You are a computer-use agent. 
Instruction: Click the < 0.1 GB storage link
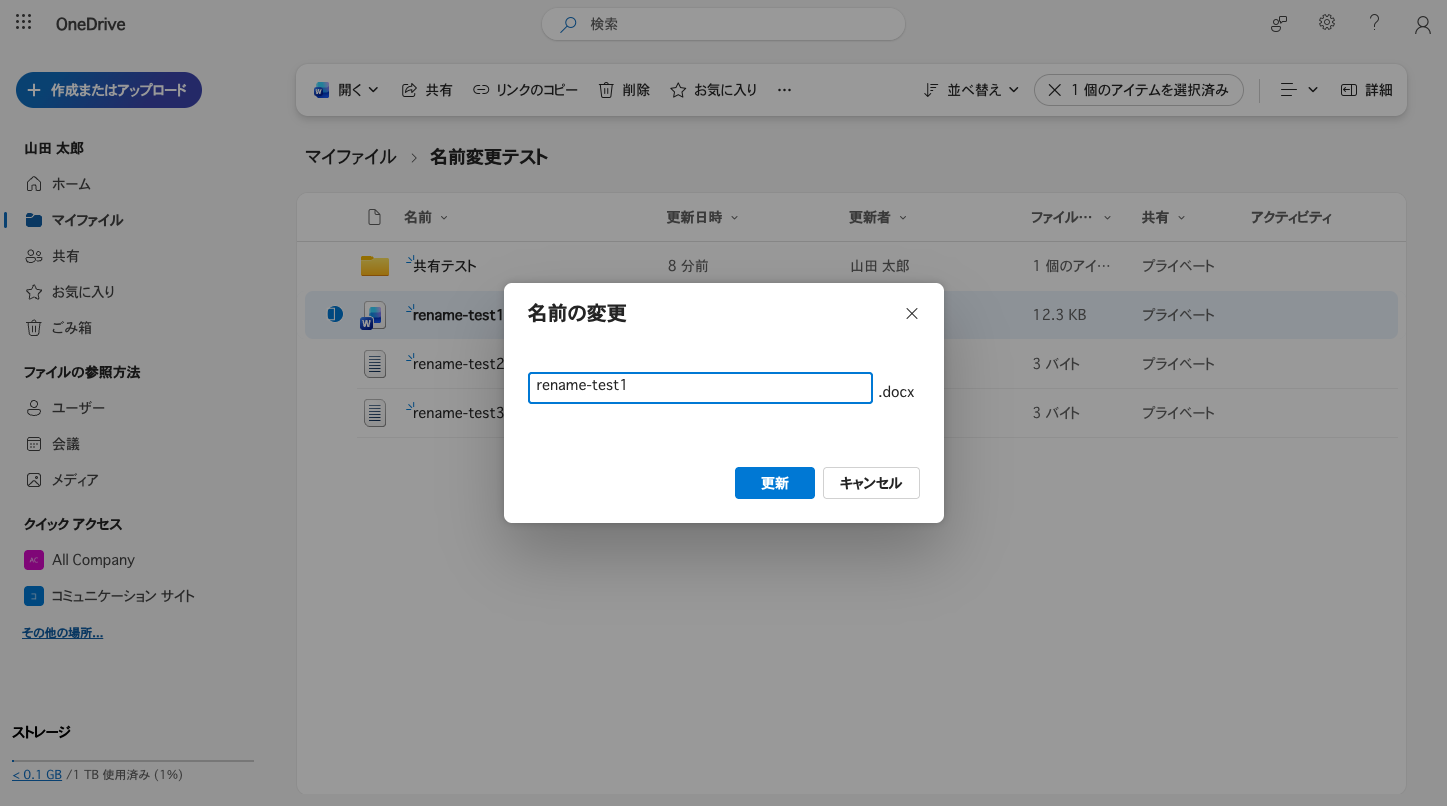(x=37, y=775)
